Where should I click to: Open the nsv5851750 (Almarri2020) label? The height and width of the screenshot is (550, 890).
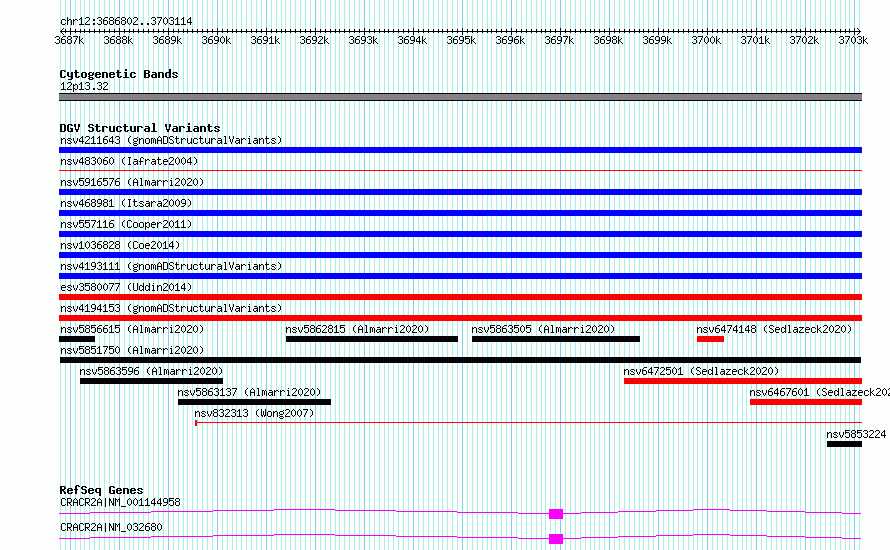pos(132,350)
